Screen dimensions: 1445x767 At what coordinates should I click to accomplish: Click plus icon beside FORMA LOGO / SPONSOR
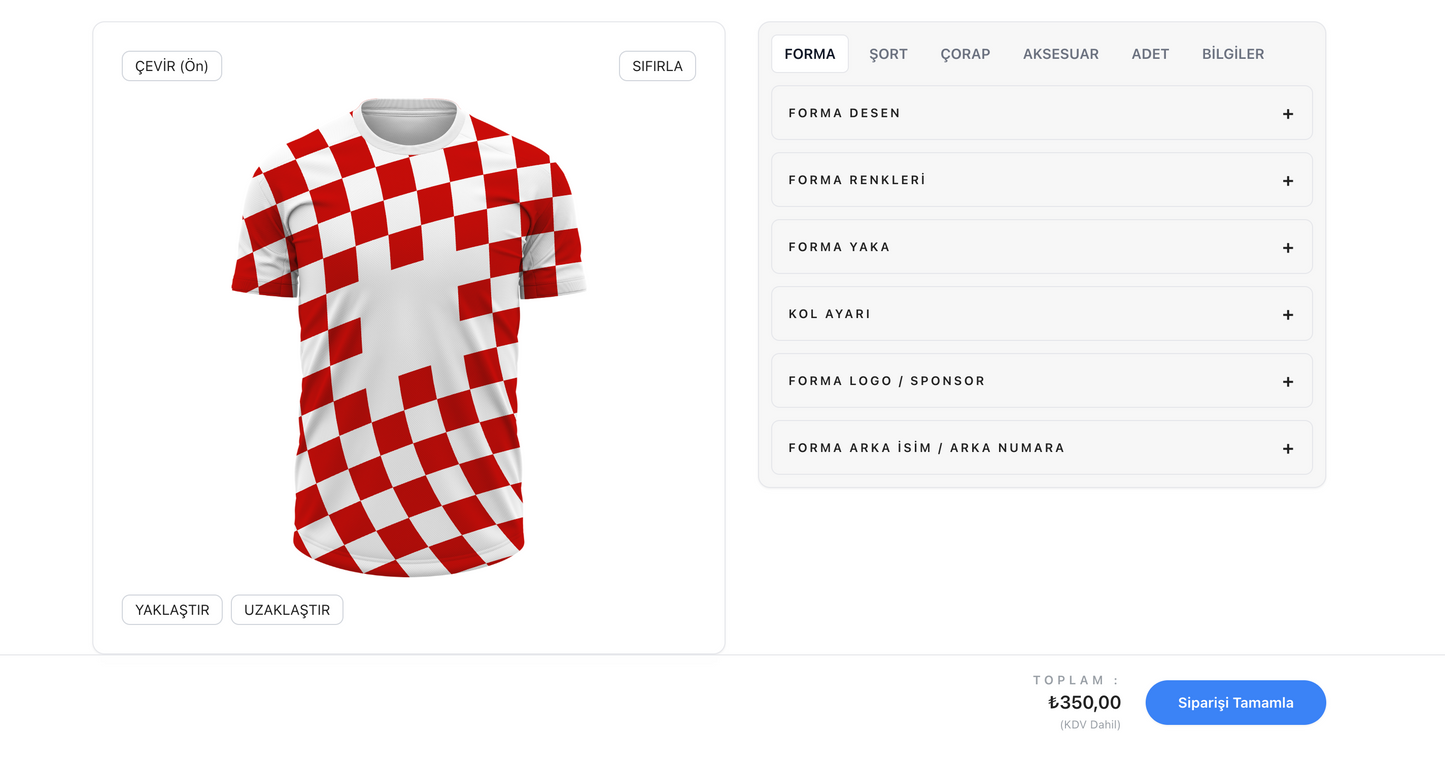click(x=1288, y=382)
